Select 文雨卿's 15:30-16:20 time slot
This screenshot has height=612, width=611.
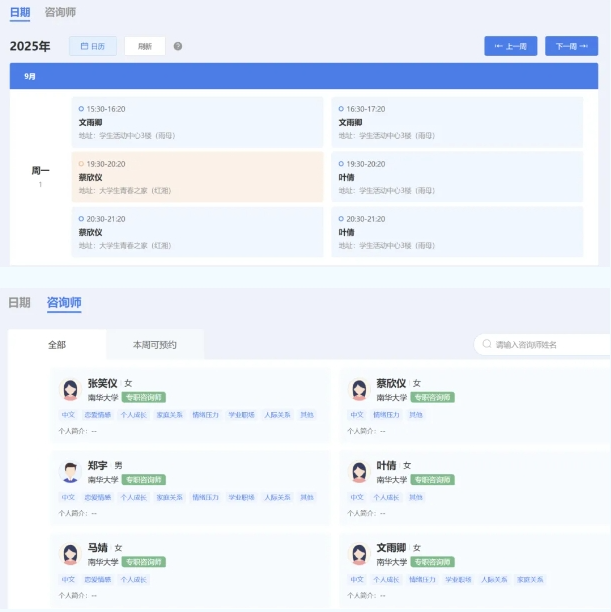[x=197, y=122]
